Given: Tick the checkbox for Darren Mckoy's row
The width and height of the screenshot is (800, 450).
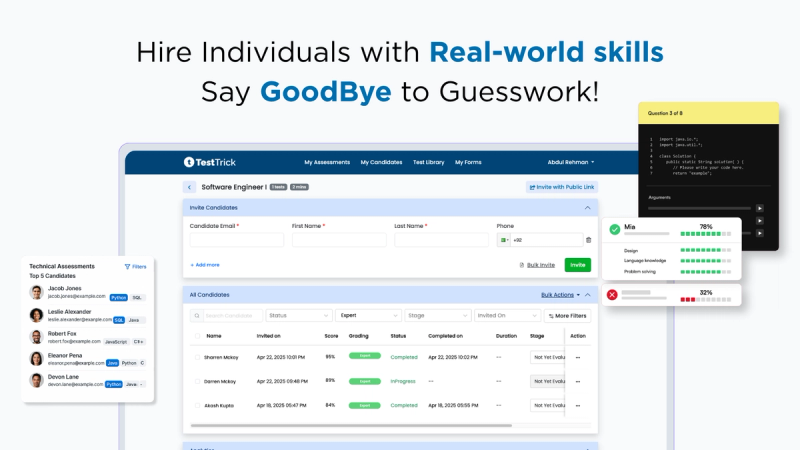Looking at the screenshot, I should point(197,381).
